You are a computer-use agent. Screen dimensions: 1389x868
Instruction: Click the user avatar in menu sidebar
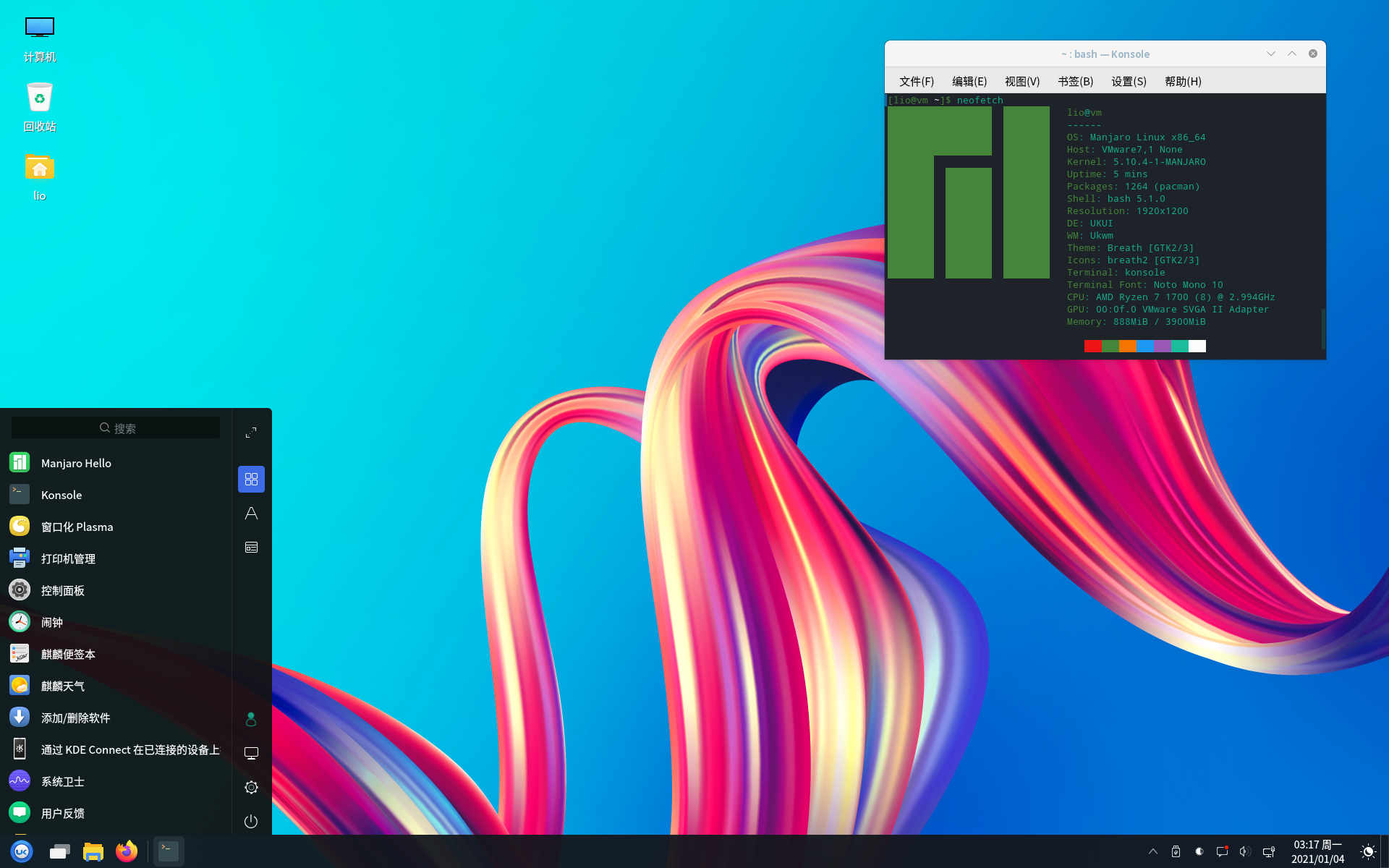point(251,718)
